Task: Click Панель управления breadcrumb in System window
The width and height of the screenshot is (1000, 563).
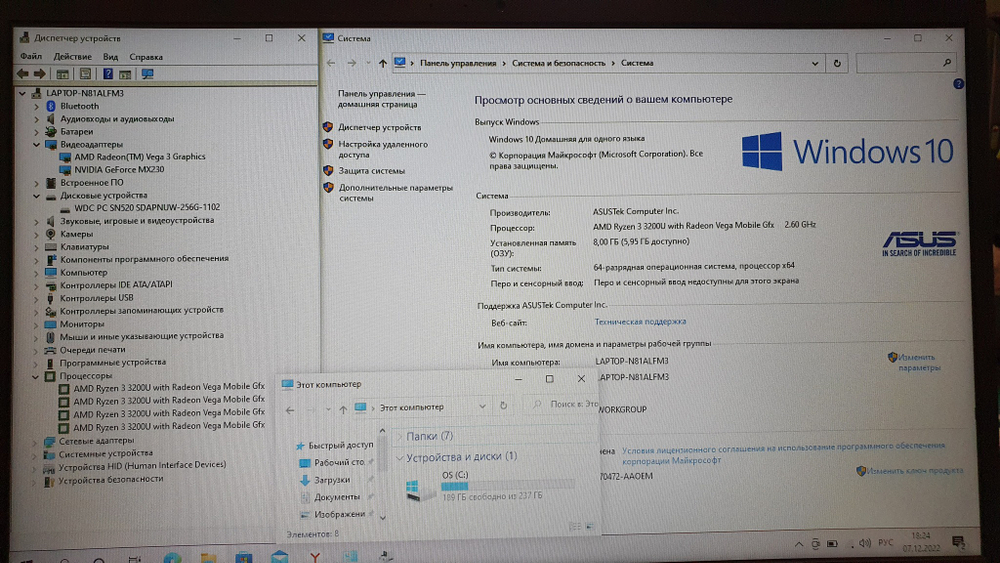Action: [x=458, y=63]
